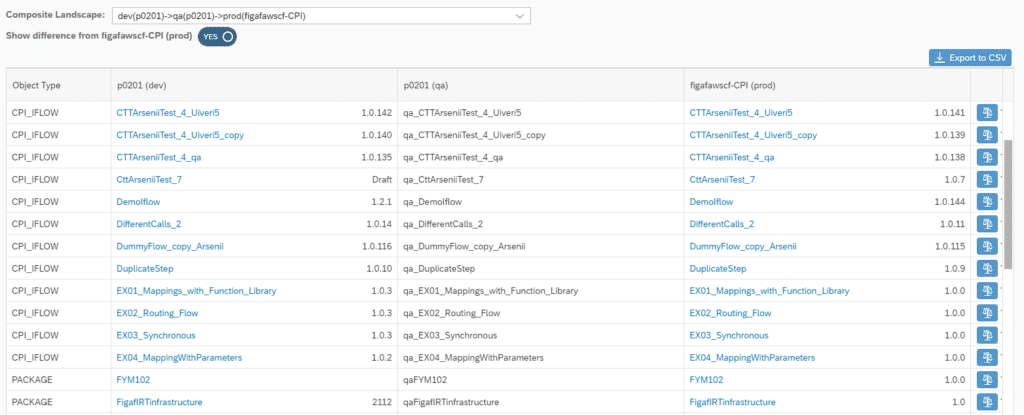Open dev link FYM102 package

[x=131, y=380]
